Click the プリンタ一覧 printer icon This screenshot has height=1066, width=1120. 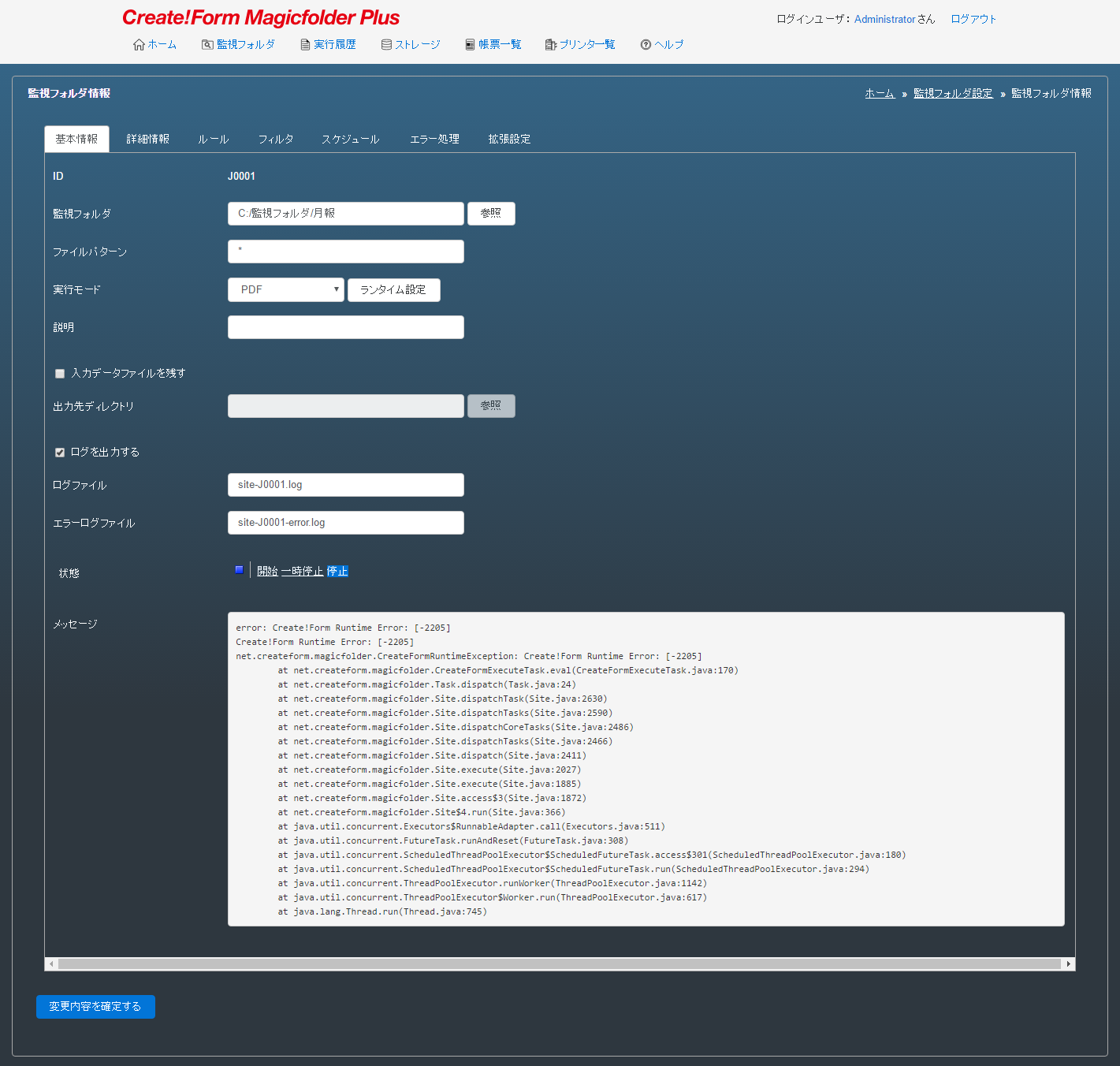(x=551, y=45)
